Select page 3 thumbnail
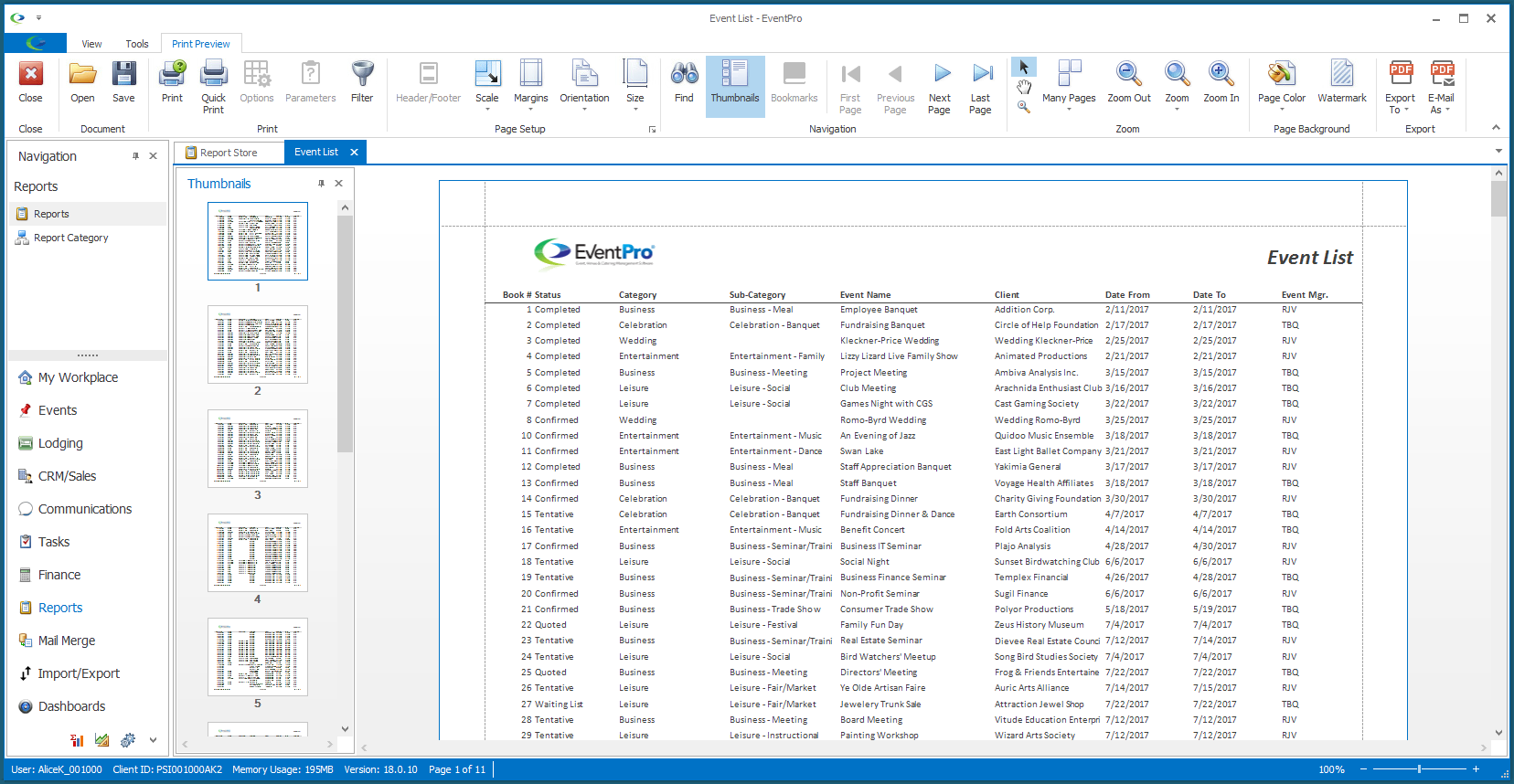The image size is (1514, 784). tap(258, 449)
